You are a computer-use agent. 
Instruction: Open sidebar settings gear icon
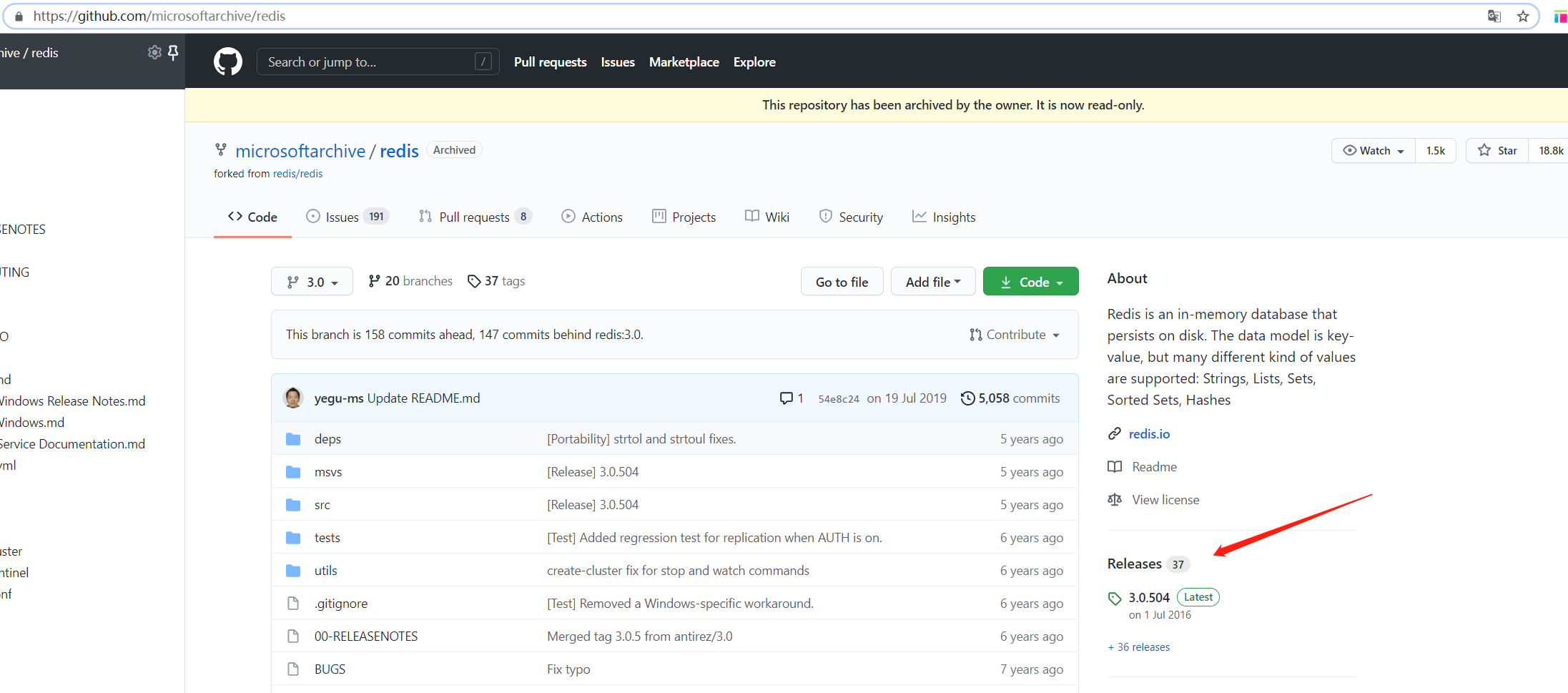tap(154, 52)
